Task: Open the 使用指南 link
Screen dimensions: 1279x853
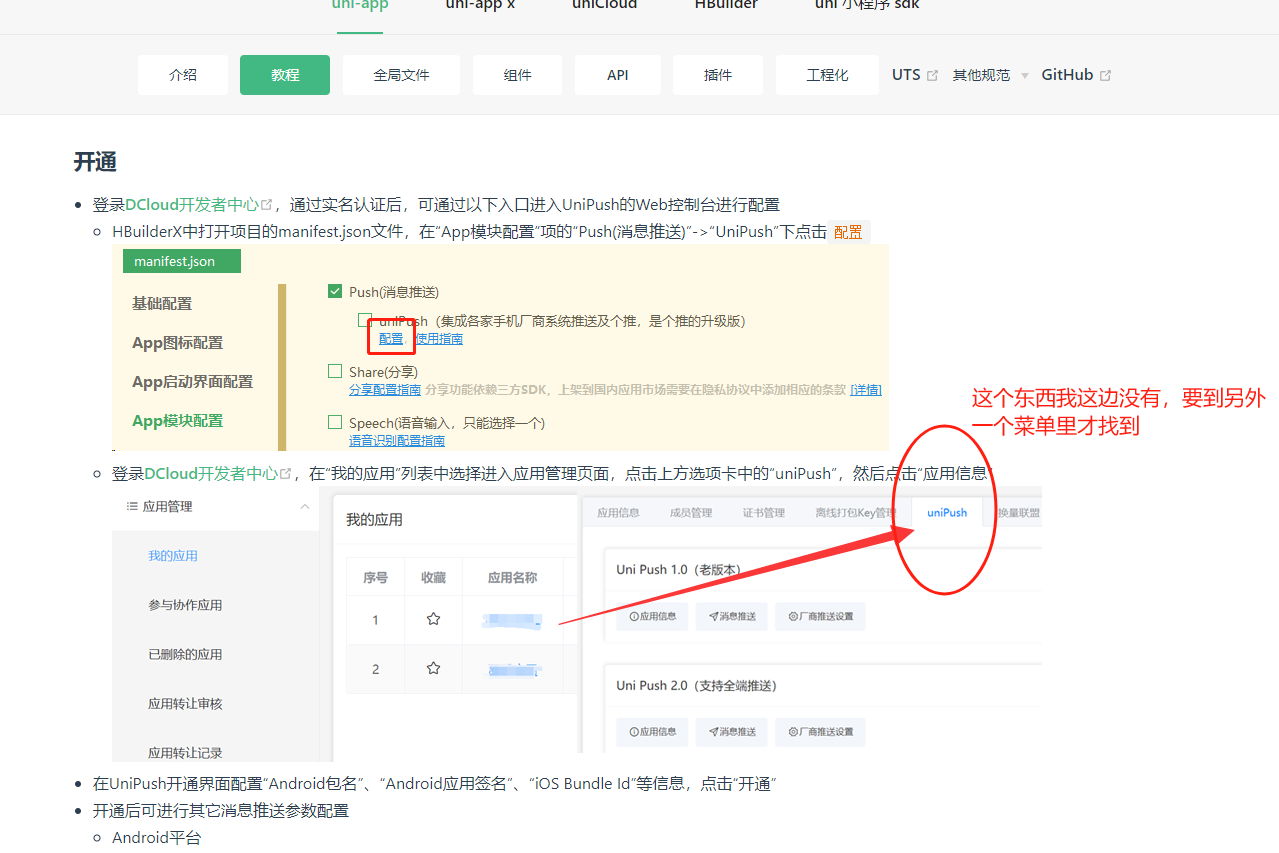Action: click(x=439, y=339)
